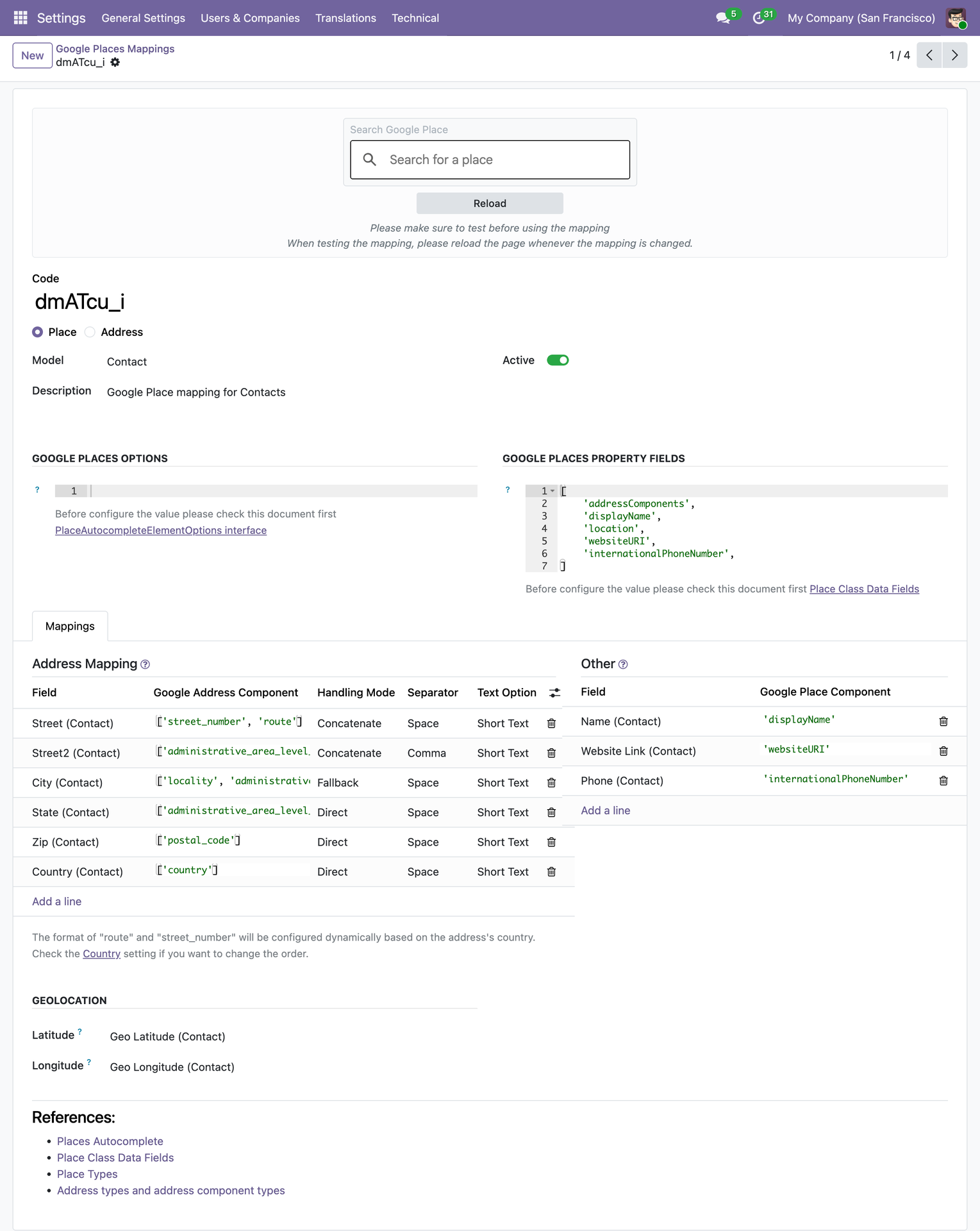Add a line in Address Mapping
Image resolution: width=980 pixels, height=1231 pixels.
point(57,901)
